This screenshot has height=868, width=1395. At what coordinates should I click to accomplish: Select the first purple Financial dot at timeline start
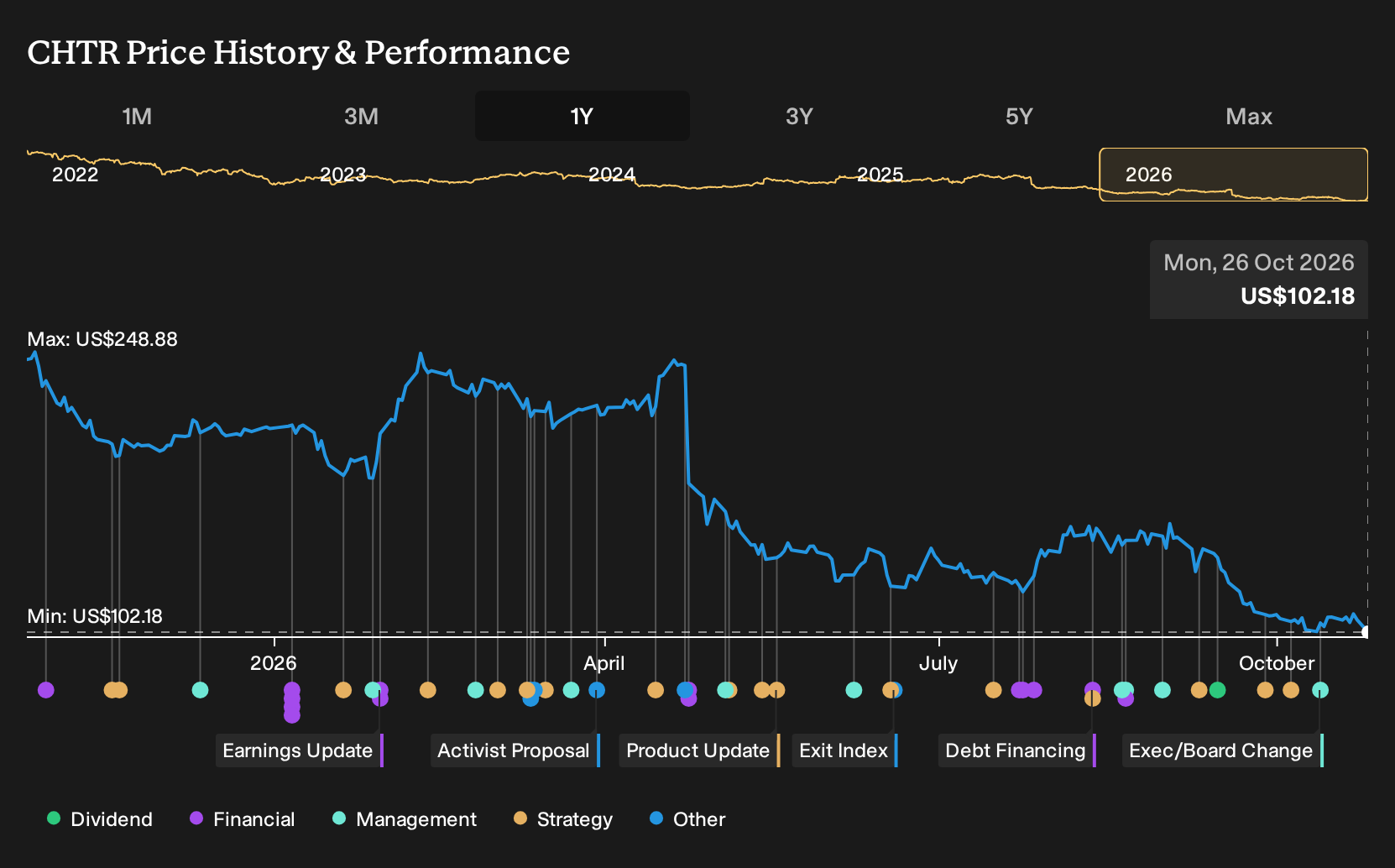click(46, 690)
